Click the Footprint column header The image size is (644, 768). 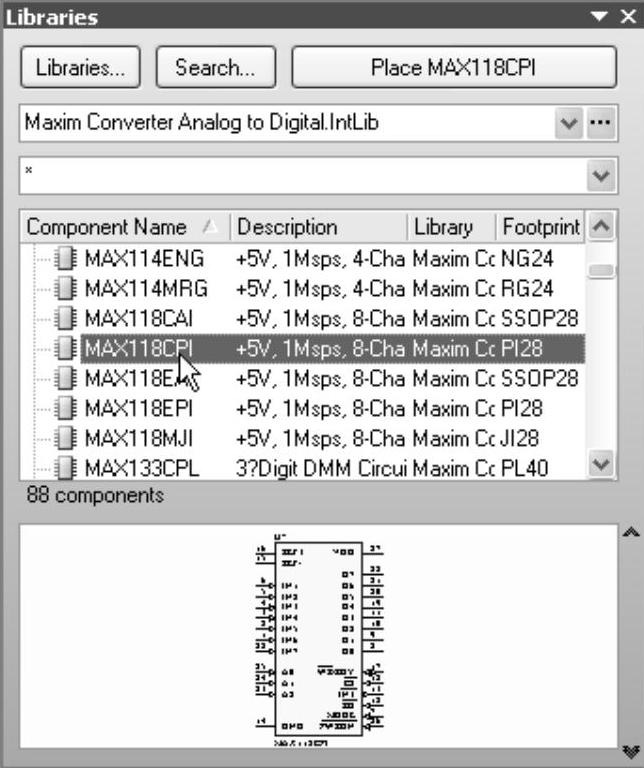pyautogui.click(x=540, y=227)
